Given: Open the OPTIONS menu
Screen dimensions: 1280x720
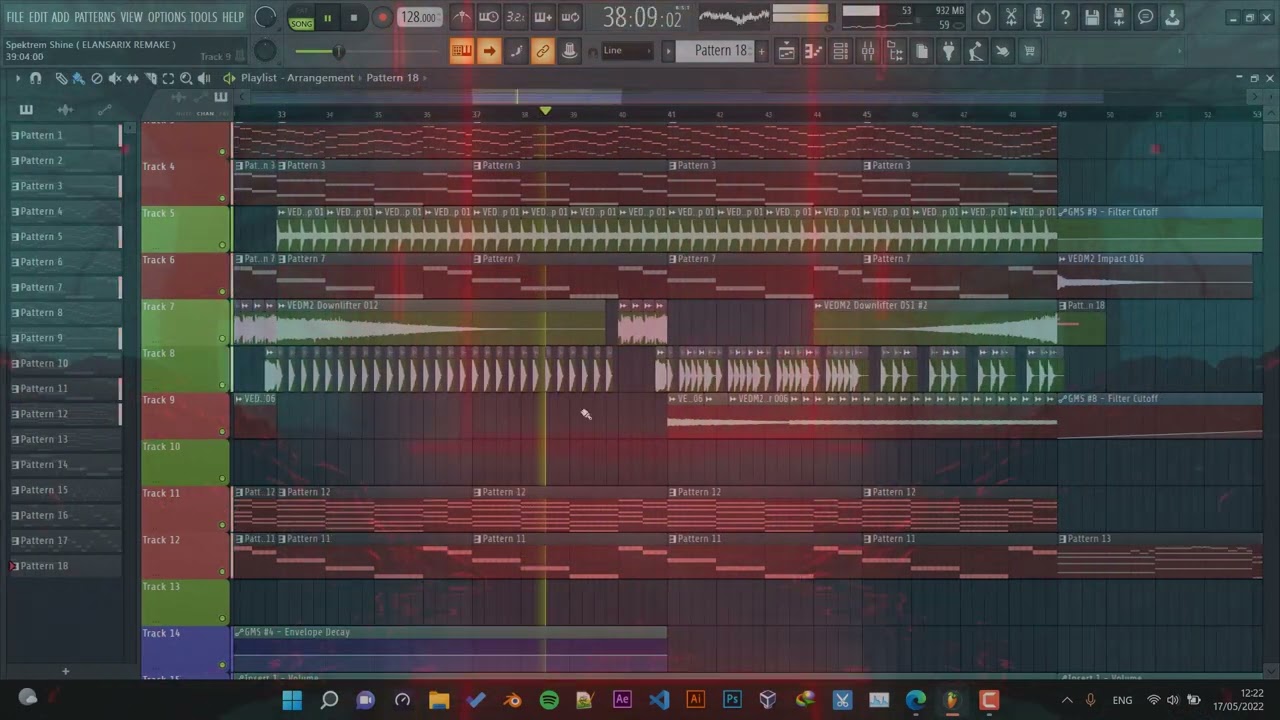Looking at the screenshot, I should [166, 17].
